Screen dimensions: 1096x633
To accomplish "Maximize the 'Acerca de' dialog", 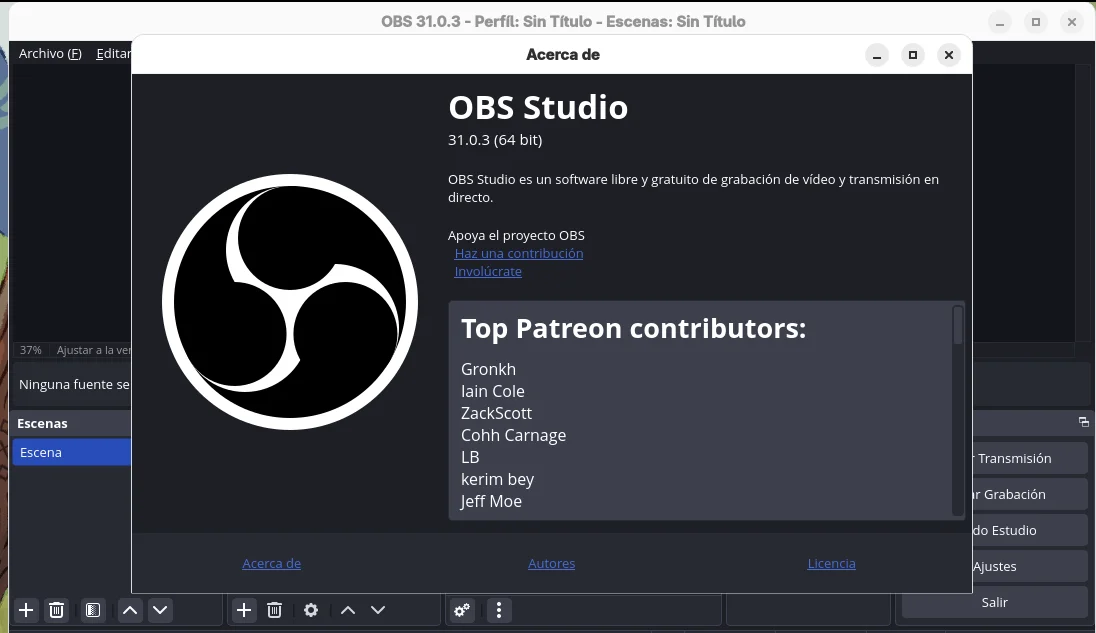I will [913, 54].
